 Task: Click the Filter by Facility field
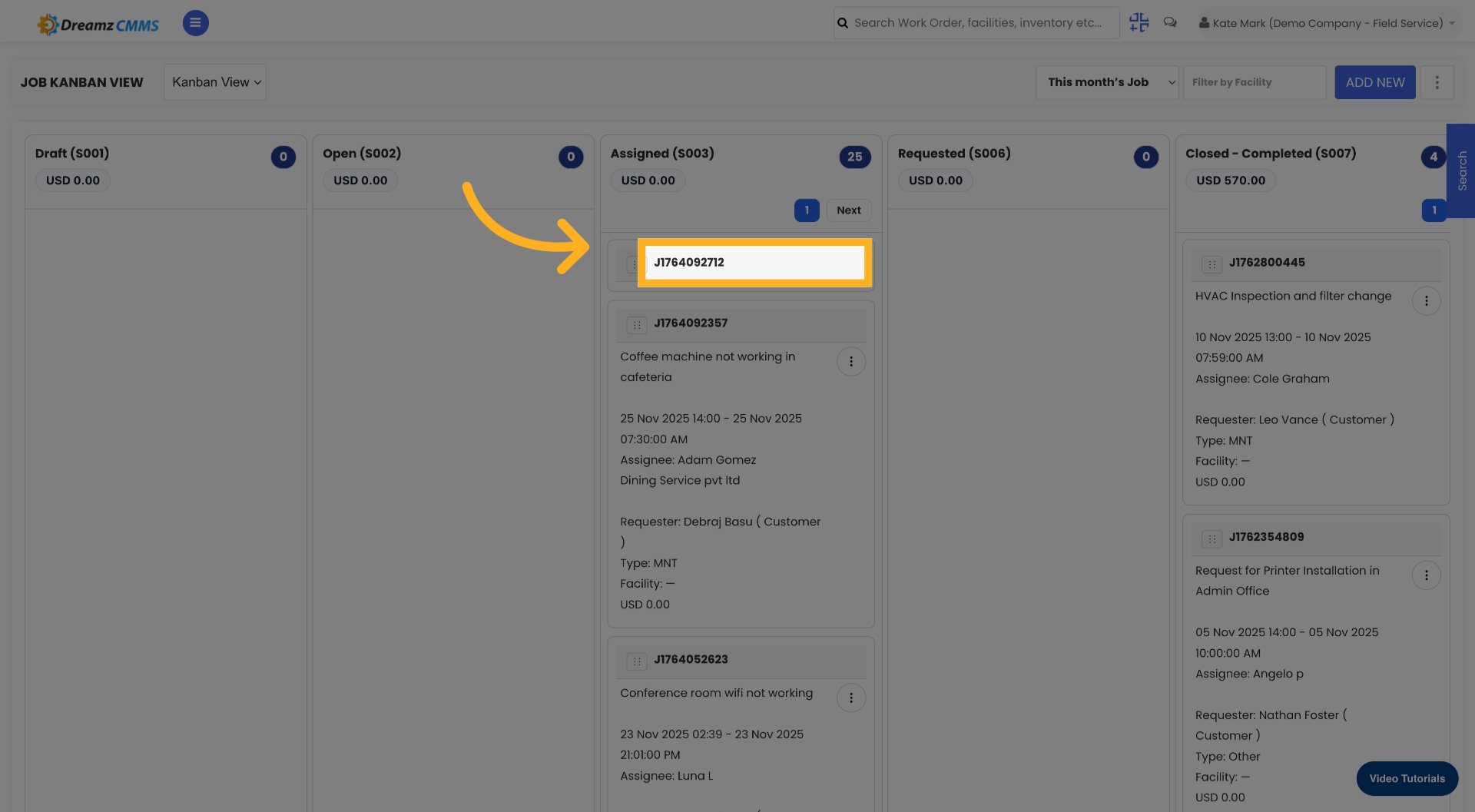pos(1254,82)
